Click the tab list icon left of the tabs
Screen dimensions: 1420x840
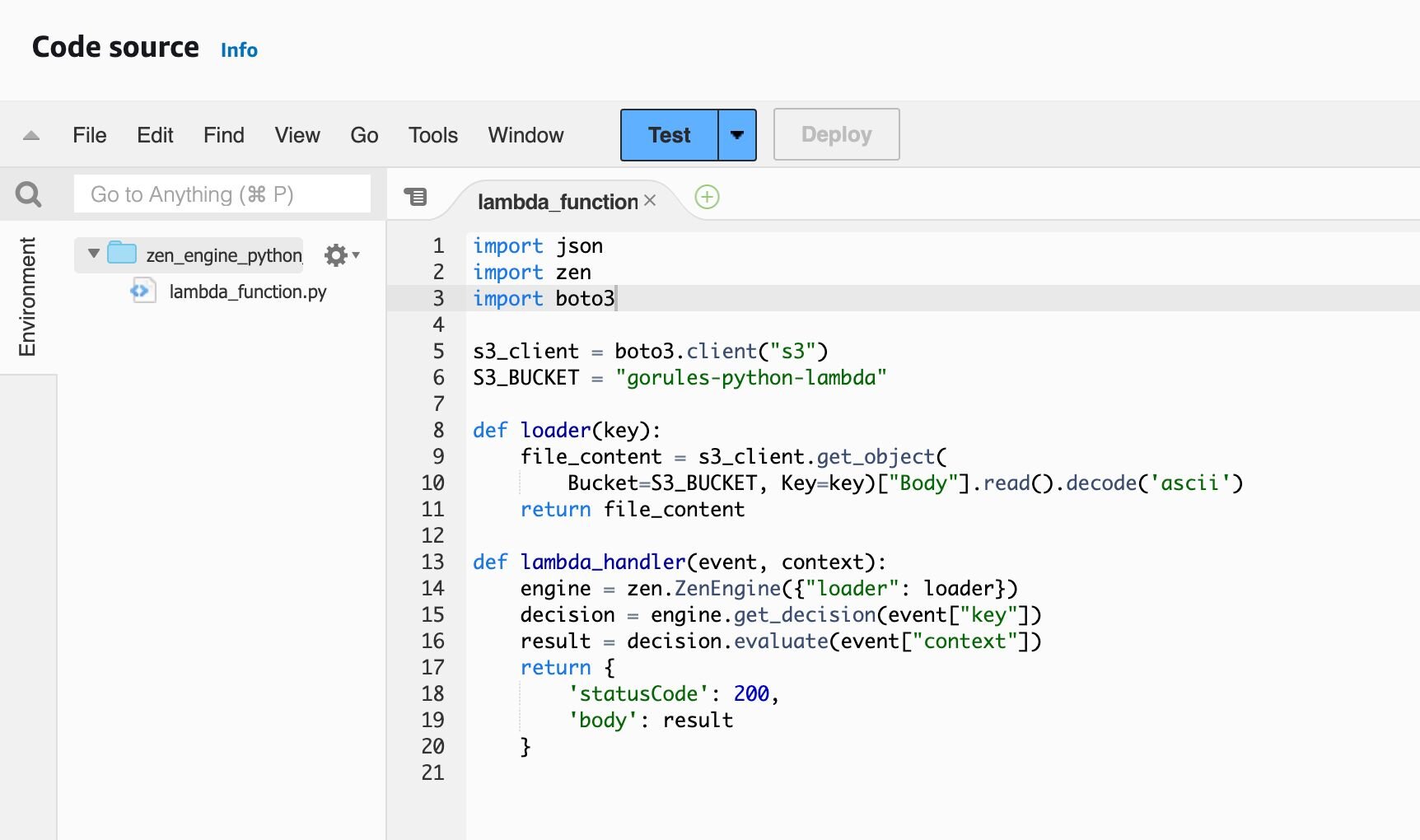pos(416,198)
